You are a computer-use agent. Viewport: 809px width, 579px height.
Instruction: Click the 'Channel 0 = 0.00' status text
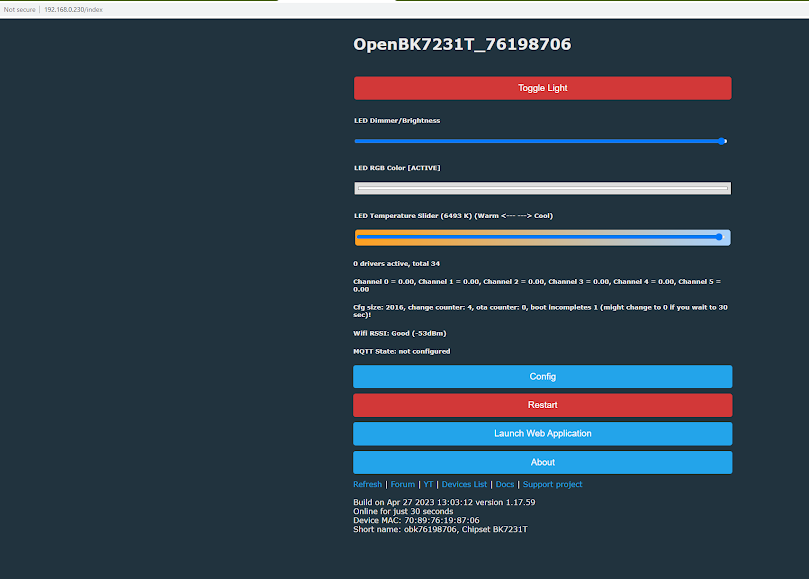537,285
